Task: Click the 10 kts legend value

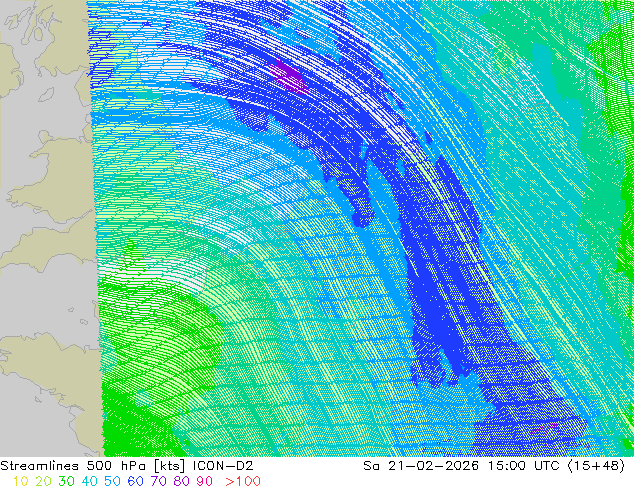Action: 21,482
